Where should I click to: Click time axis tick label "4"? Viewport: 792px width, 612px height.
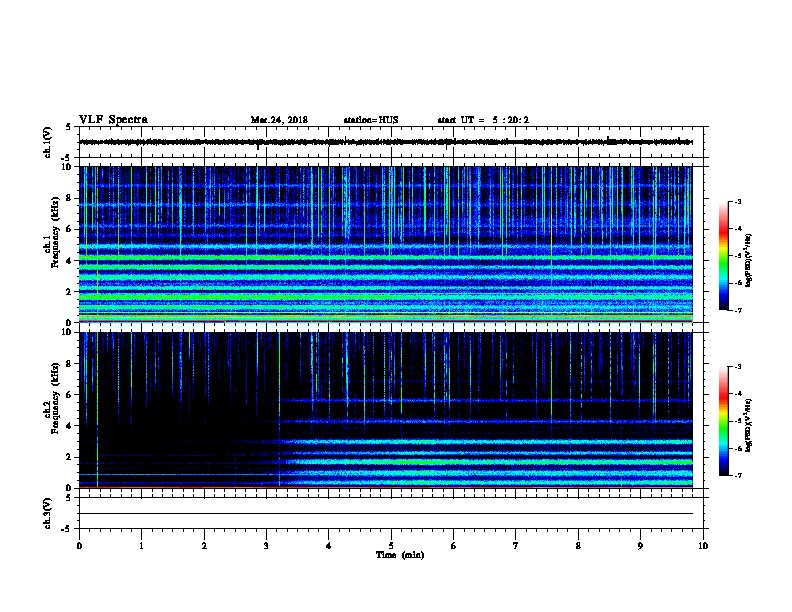click(329, 546)
